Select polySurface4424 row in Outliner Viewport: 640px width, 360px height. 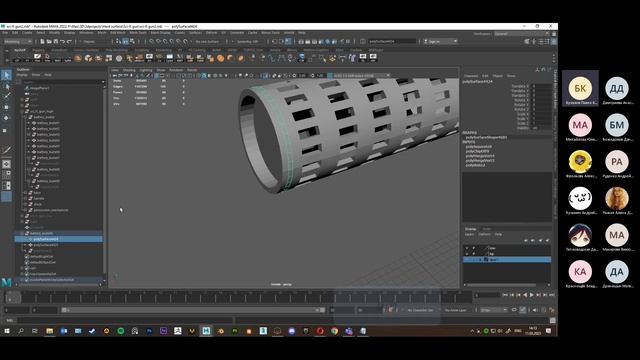59,239
